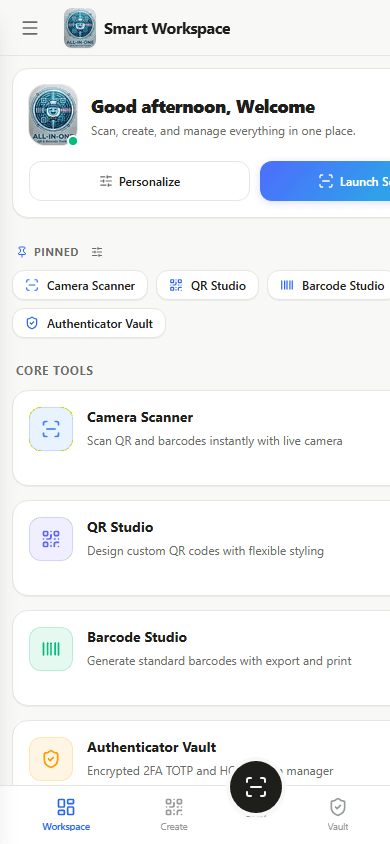Image resolution: width=390 pixels, height=844 pixels.
Task: Click the 'Good afternoon, Welcome' heading
Action: (203, 107)
